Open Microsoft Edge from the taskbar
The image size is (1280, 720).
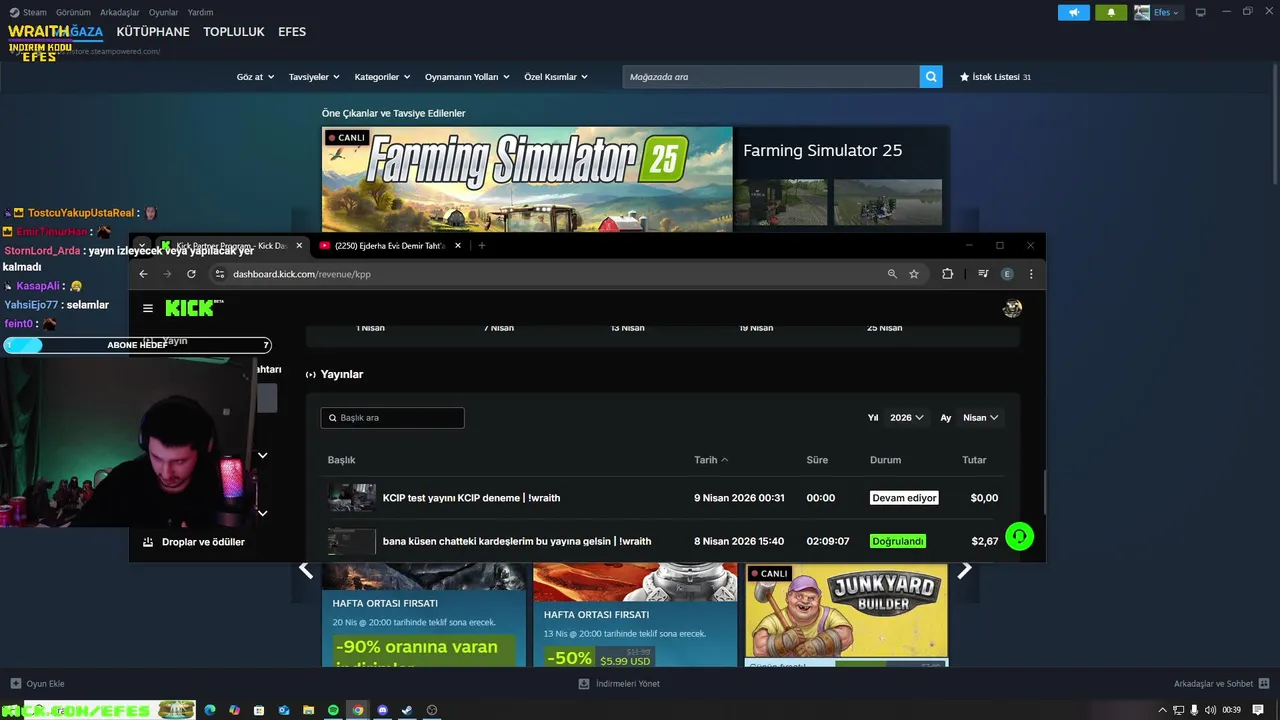click(210, 710)
